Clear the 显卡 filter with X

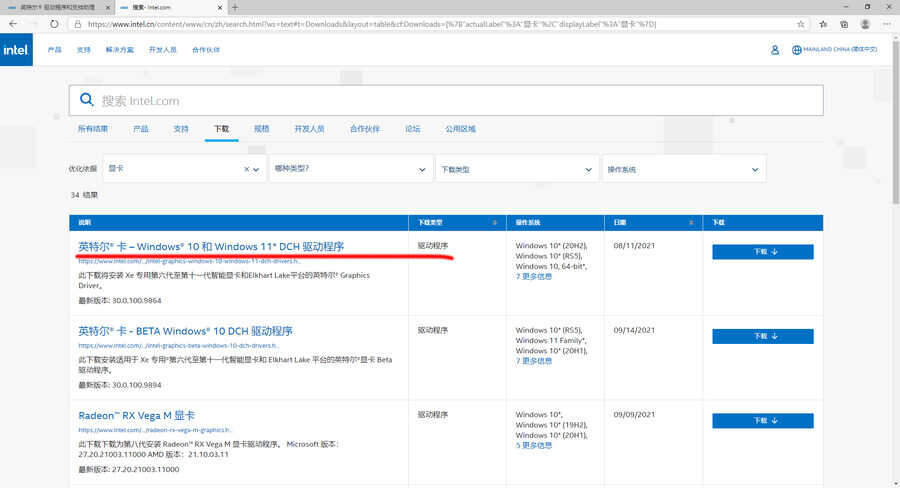(247, 170)
